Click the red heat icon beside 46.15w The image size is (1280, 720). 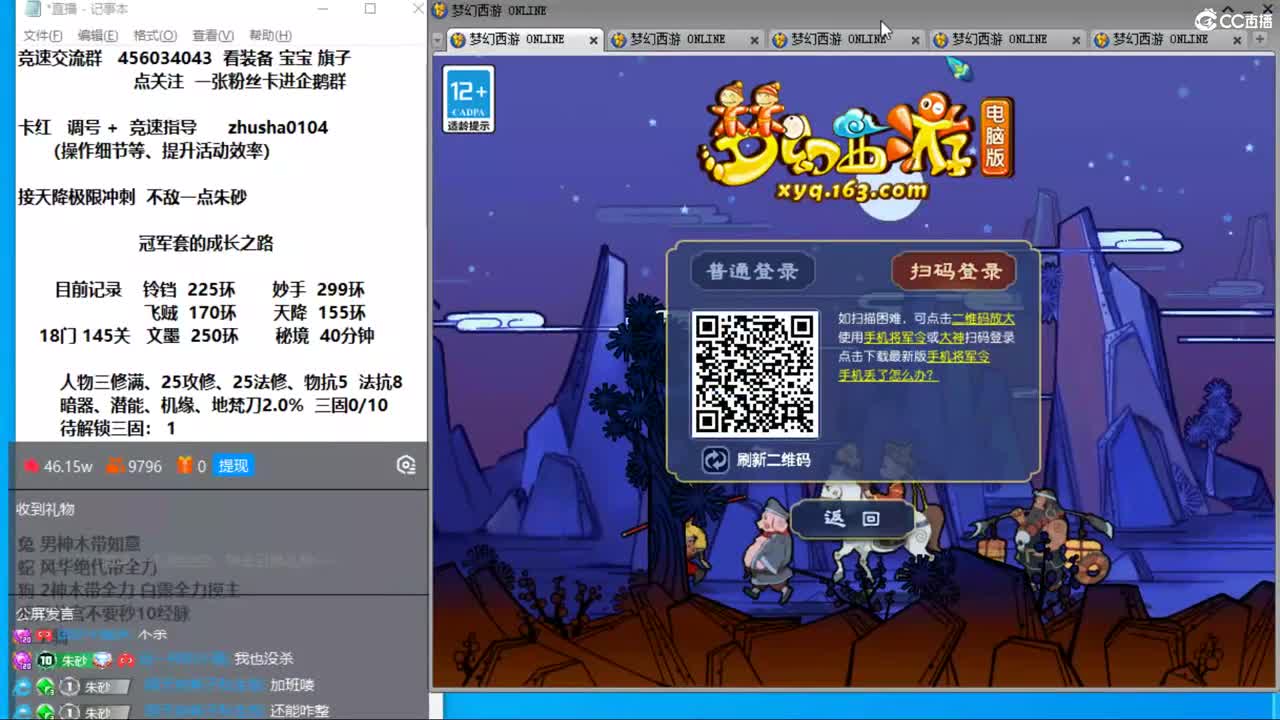coord(31,466)
